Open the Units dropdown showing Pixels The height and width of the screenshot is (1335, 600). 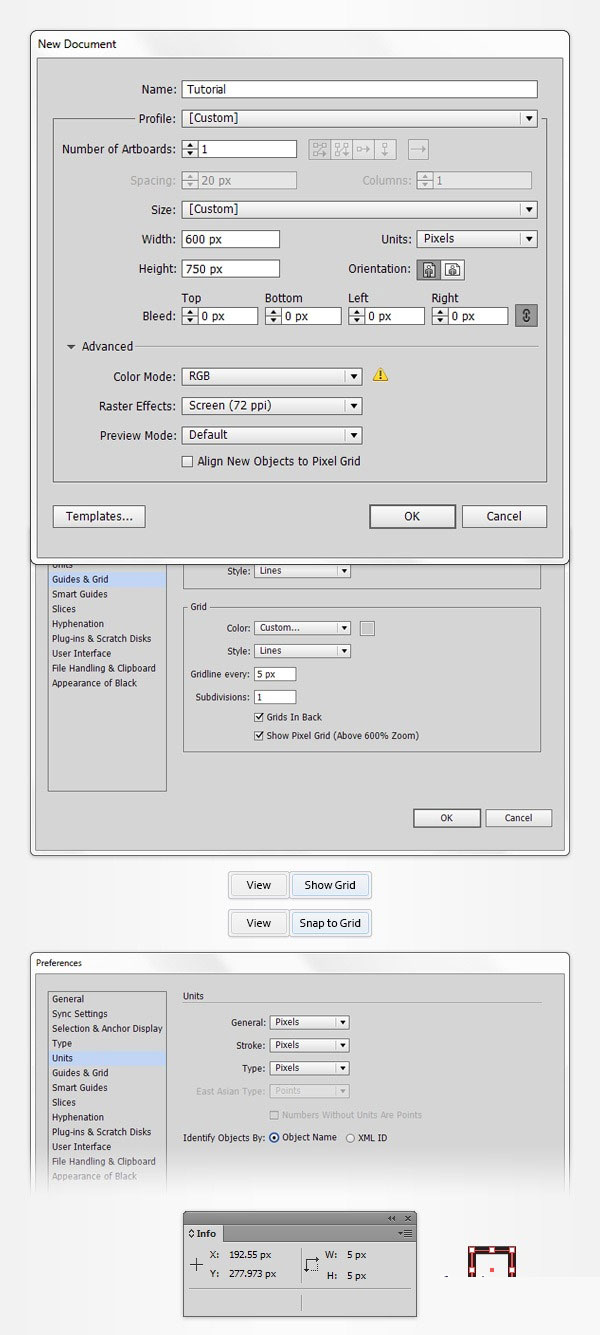coord(476,239)
